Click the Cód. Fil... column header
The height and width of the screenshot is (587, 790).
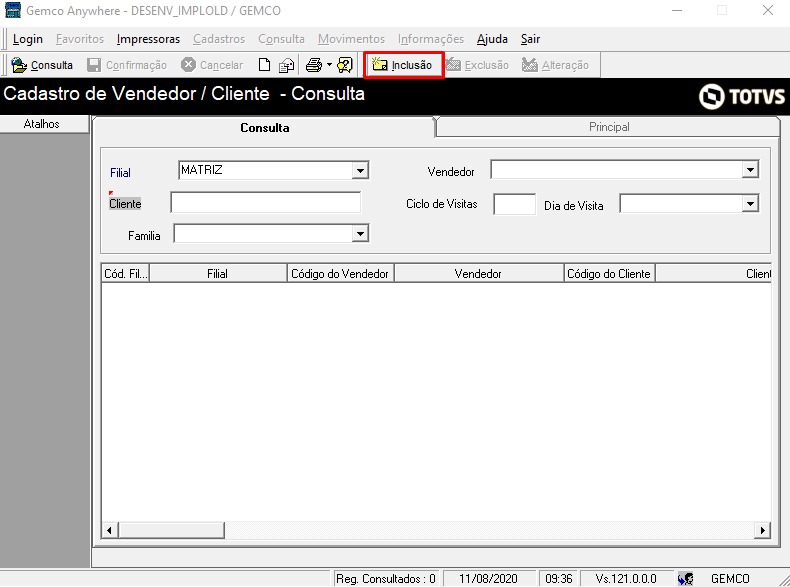(125, 274)
